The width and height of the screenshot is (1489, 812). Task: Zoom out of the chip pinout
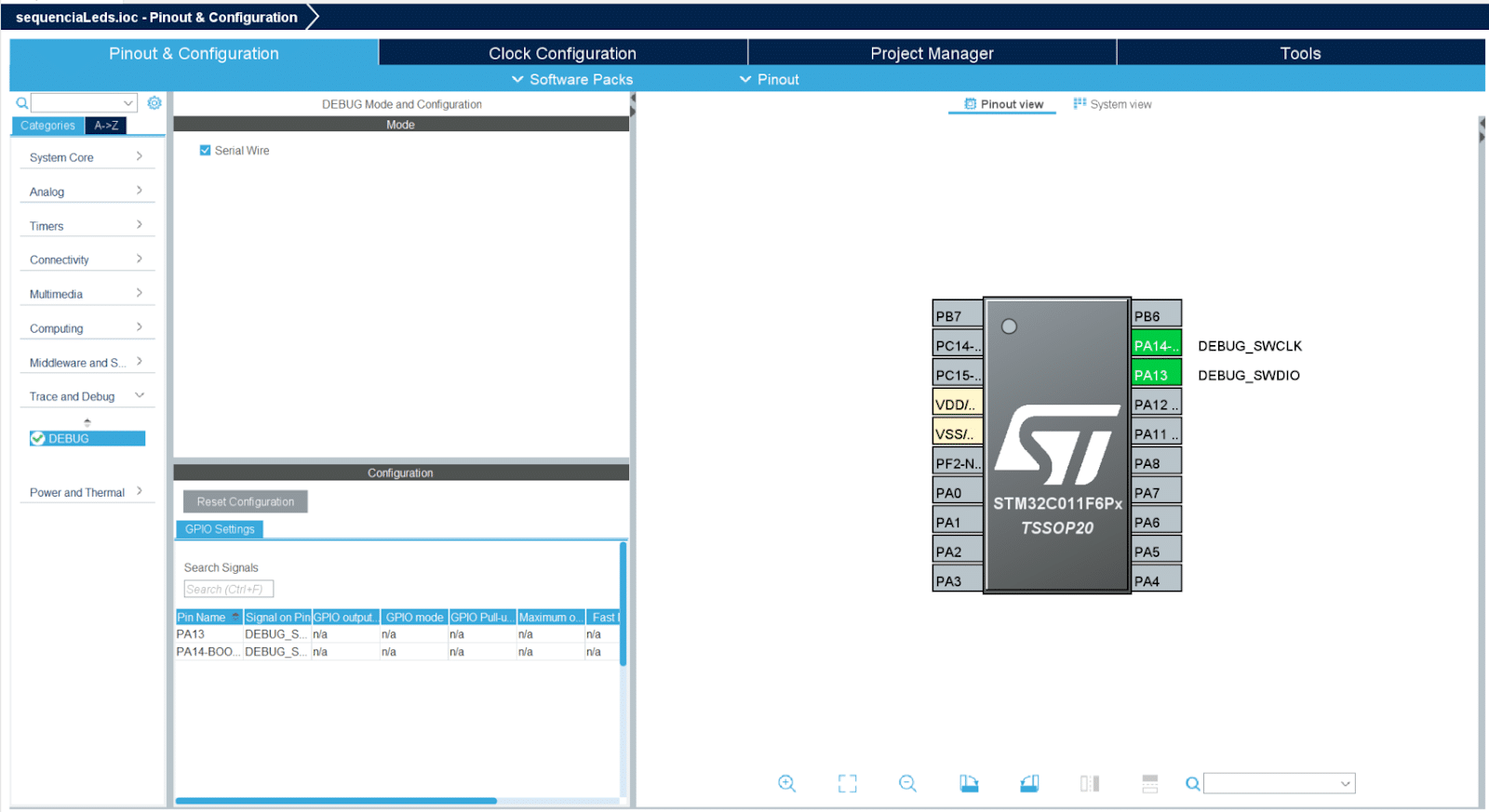click(x=907, y=783)
